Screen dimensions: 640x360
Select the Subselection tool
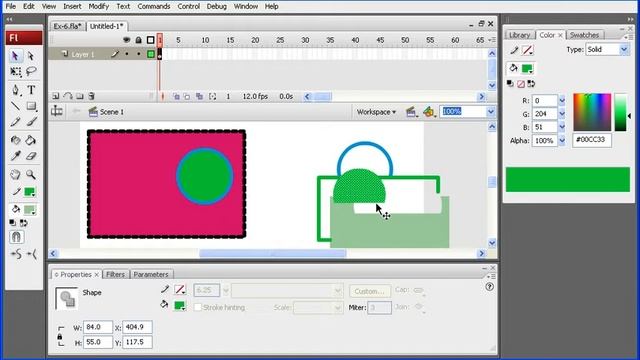pyautogui.click(x=31, y=56)
